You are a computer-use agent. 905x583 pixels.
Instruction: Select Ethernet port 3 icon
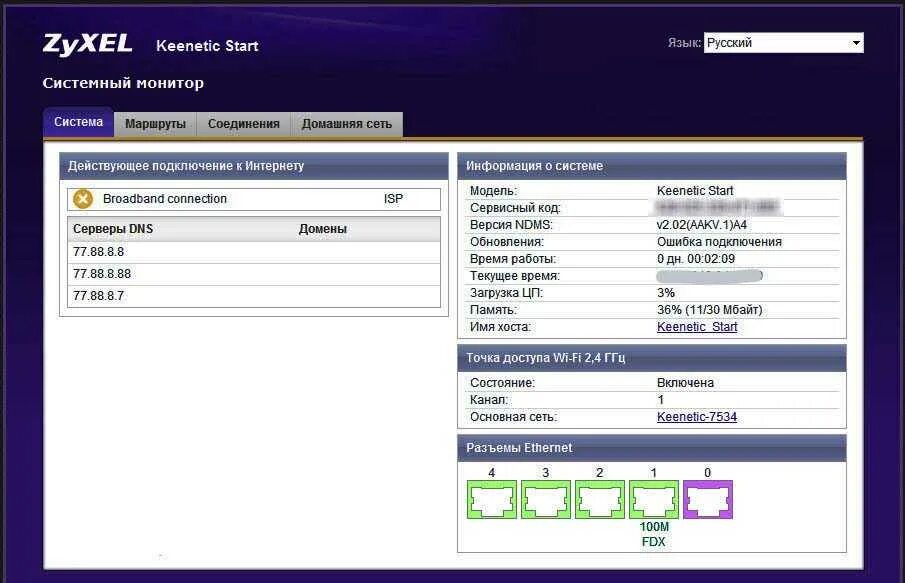tap(545, 499)
